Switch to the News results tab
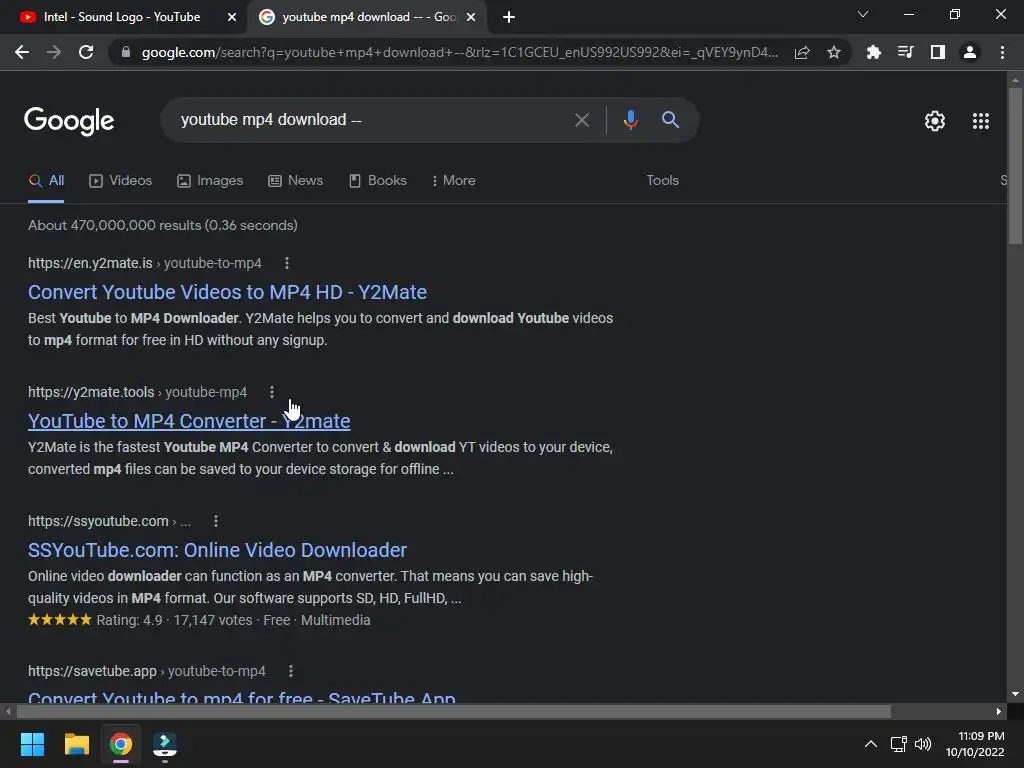The height and width of the screenshot is (768, 1024). coord(296,180)
